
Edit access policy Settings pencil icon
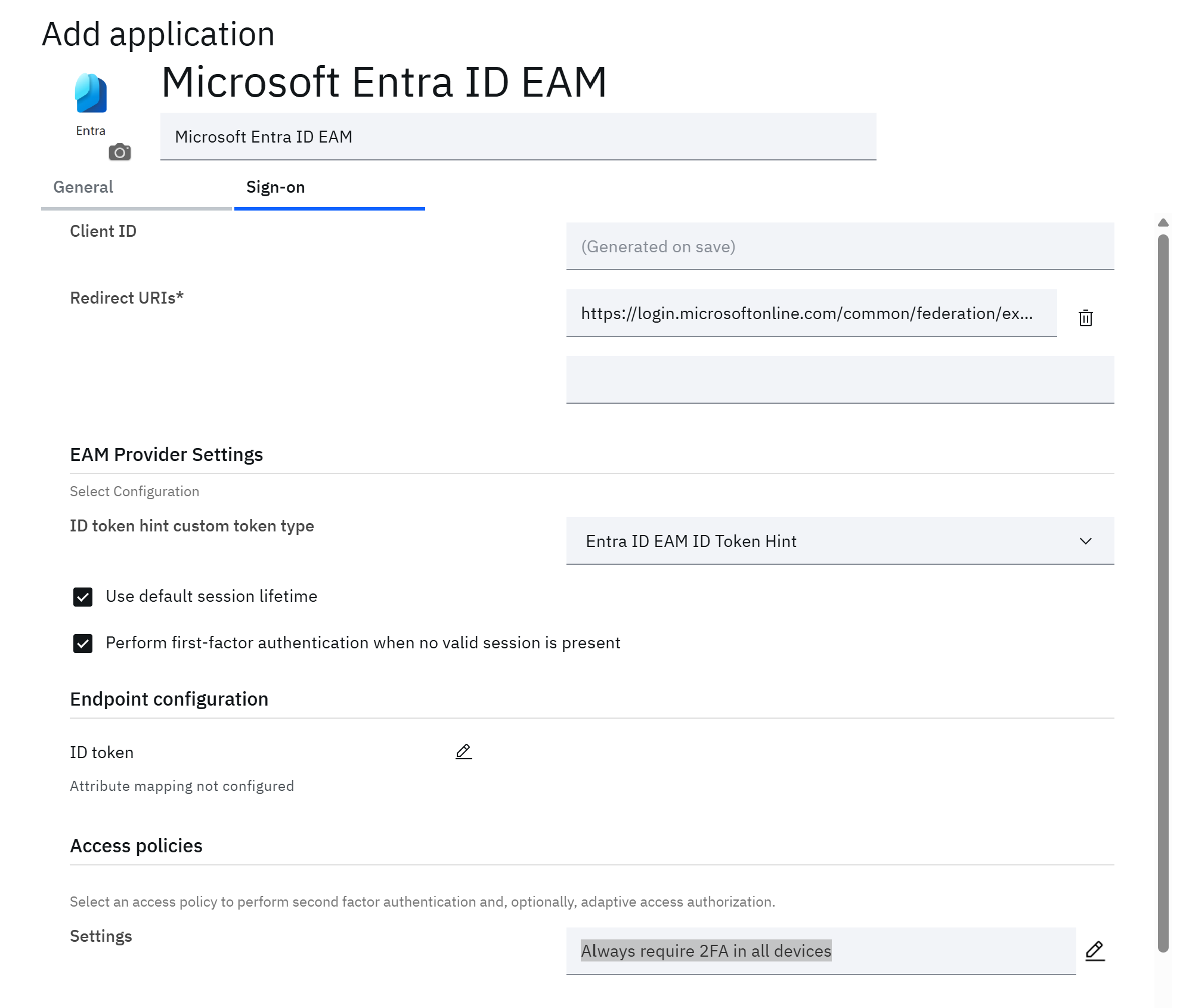click(x=1095, y=951)
